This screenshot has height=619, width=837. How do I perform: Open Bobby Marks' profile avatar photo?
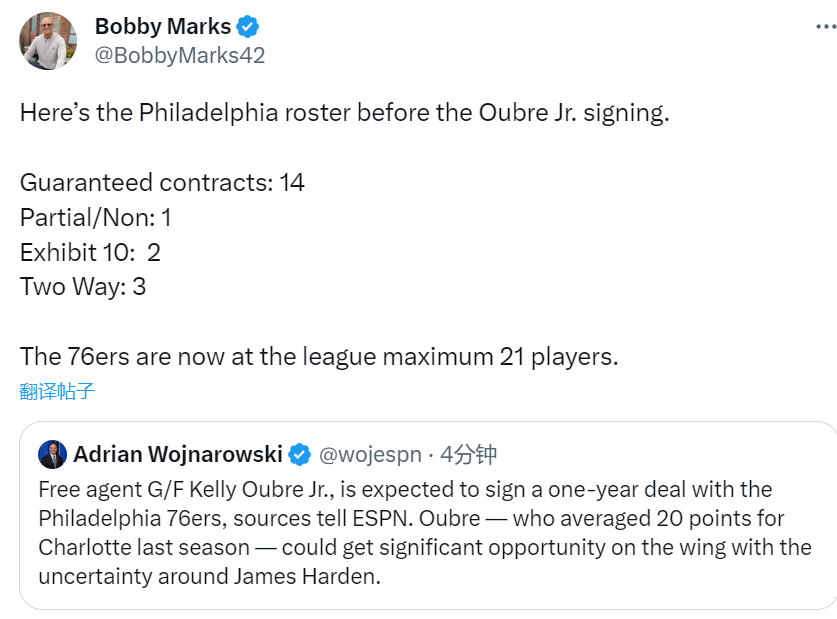point(48,41)
